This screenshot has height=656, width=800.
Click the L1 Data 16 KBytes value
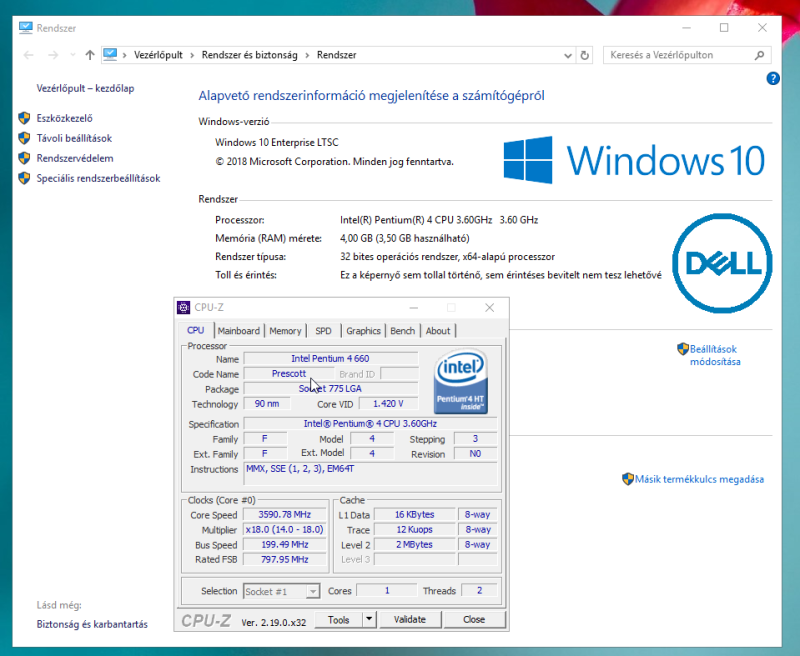coord(414,515)
